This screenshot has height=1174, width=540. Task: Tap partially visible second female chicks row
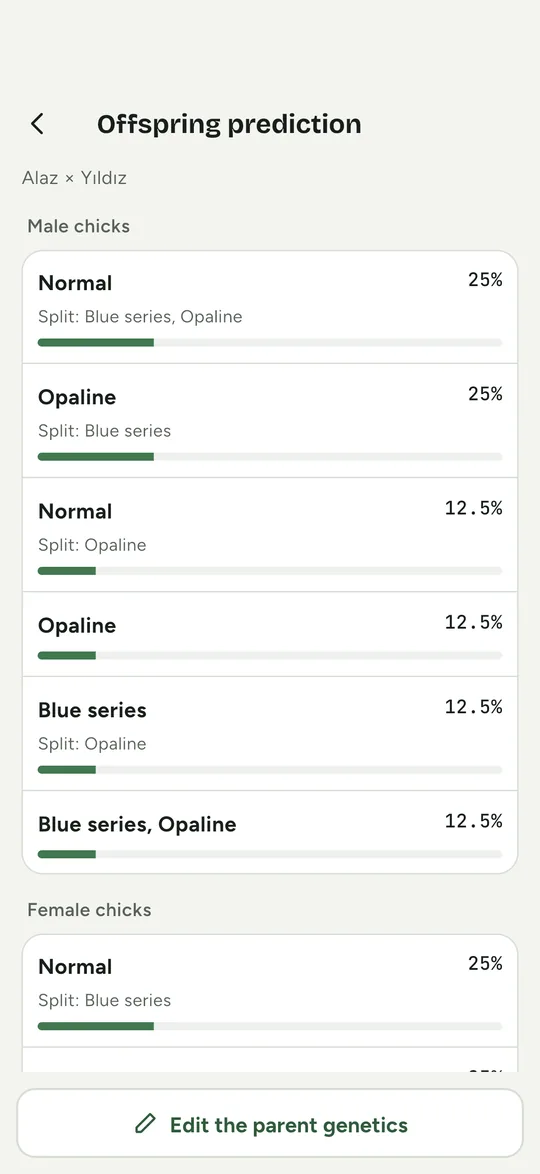click(270, 1059)
